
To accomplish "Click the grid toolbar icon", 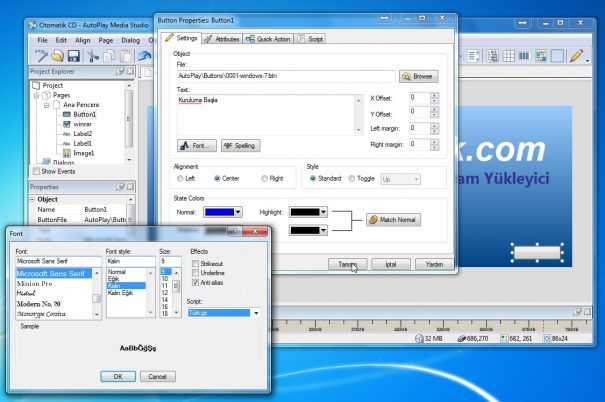I will [x=508, y=56].
